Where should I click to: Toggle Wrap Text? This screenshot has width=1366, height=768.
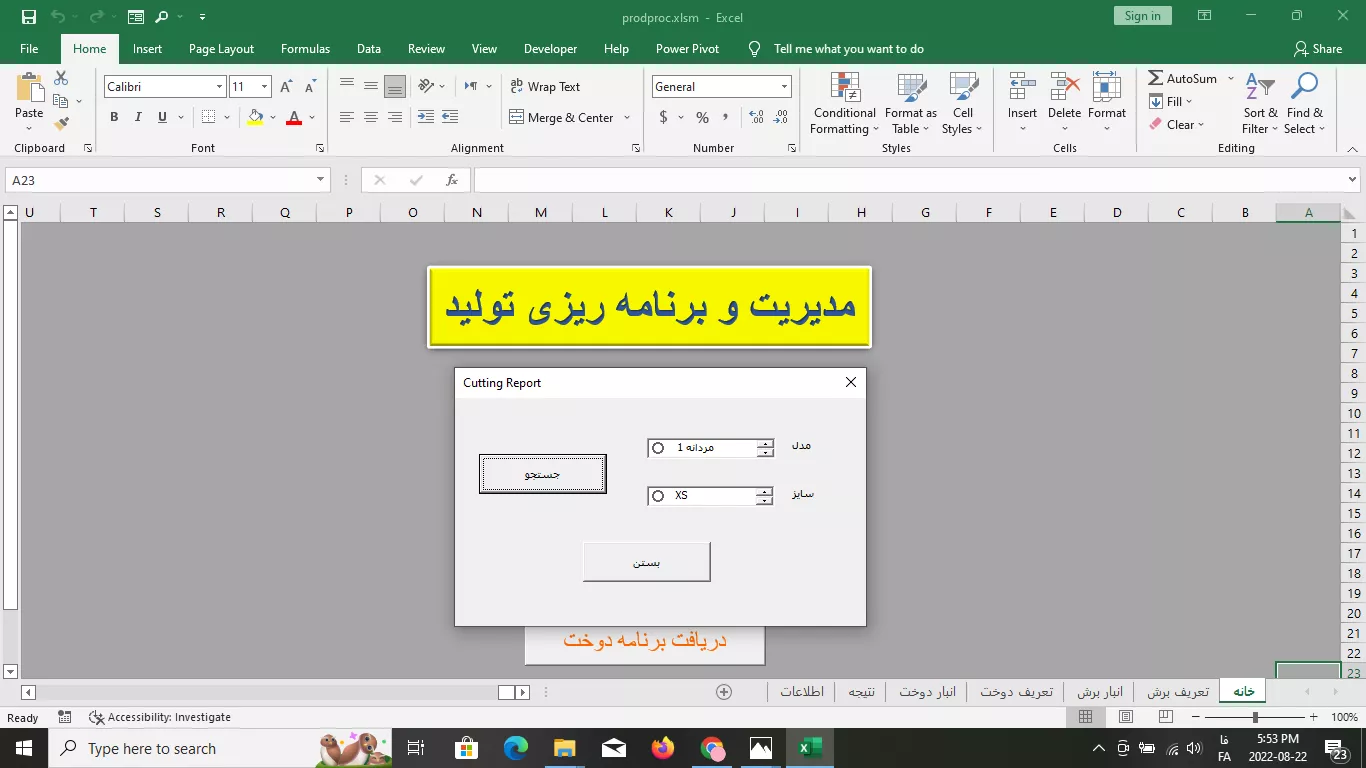545,87
